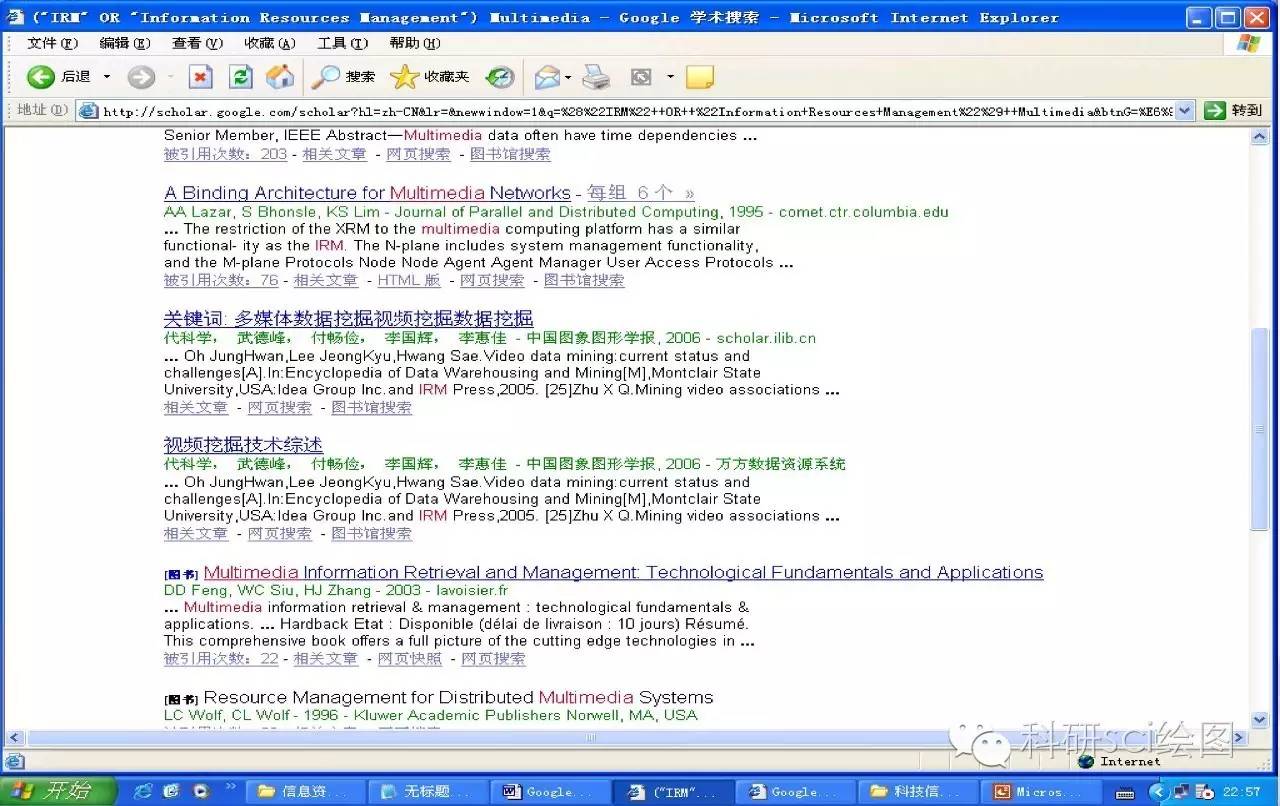Click the yellow note toolbar icon
1280x806 pixels.
pyautogui.click(x=700, y=77)
